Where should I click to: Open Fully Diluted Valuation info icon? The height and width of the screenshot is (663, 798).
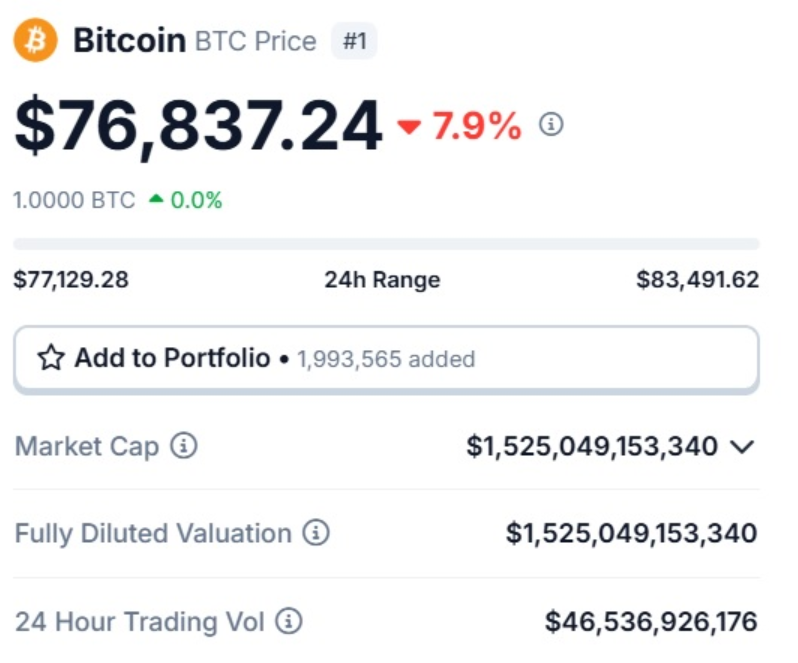[x=316, y=533]
